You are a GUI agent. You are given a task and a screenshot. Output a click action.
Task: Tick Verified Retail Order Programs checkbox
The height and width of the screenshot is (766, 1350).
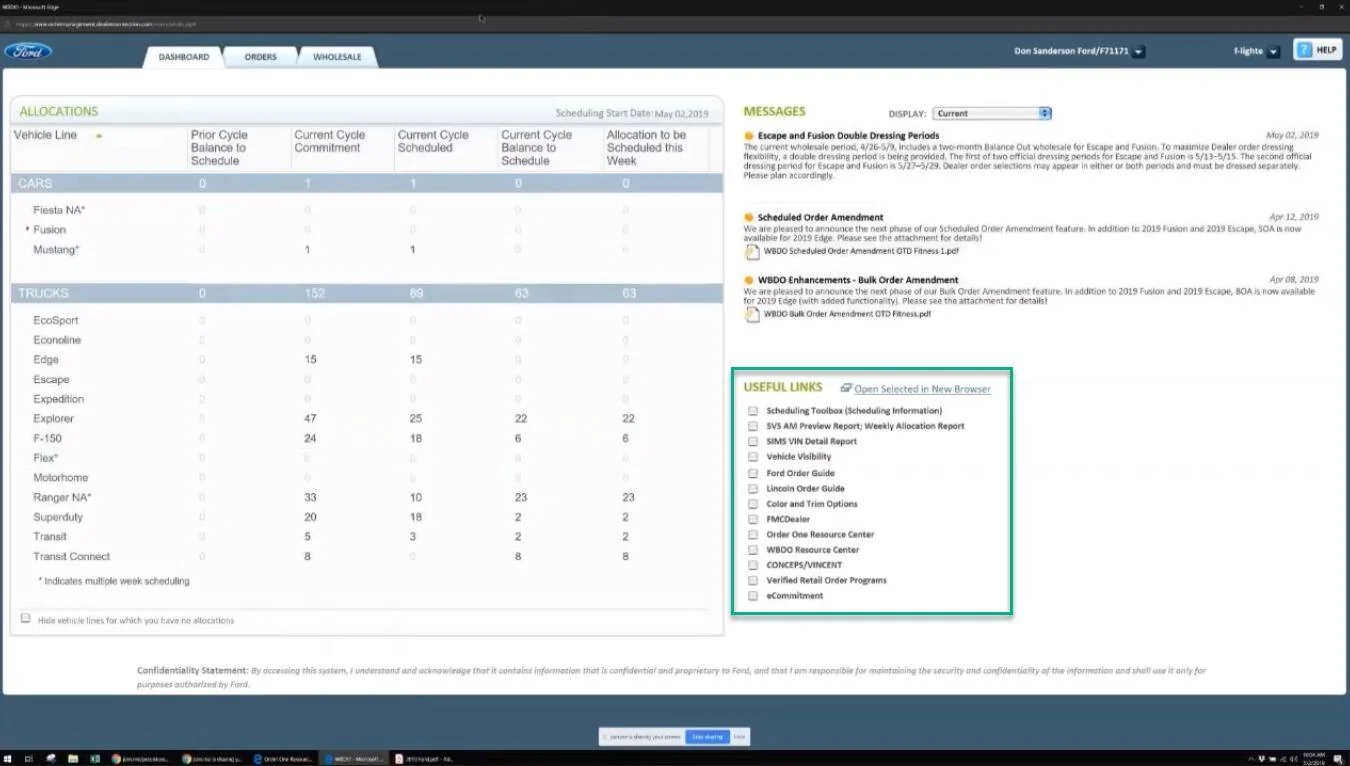(753, 580)
